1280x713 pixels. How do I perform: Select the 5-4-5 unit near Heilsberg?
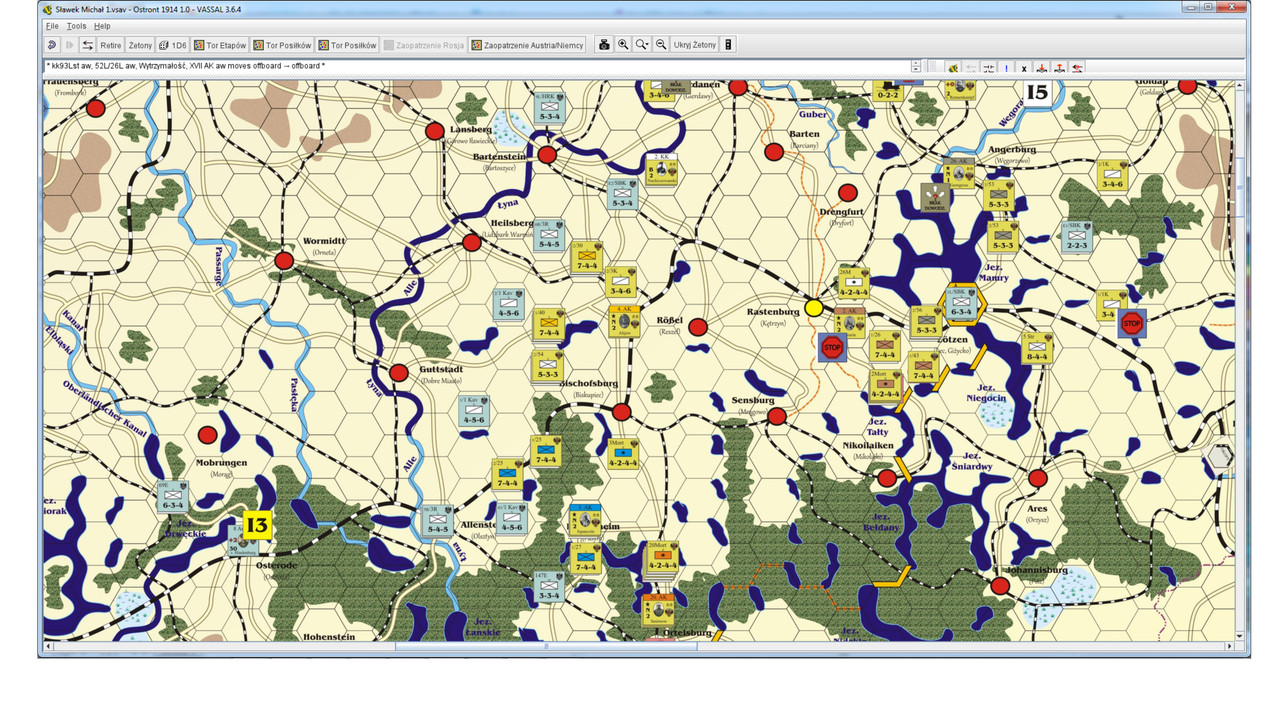pos(548,235)
